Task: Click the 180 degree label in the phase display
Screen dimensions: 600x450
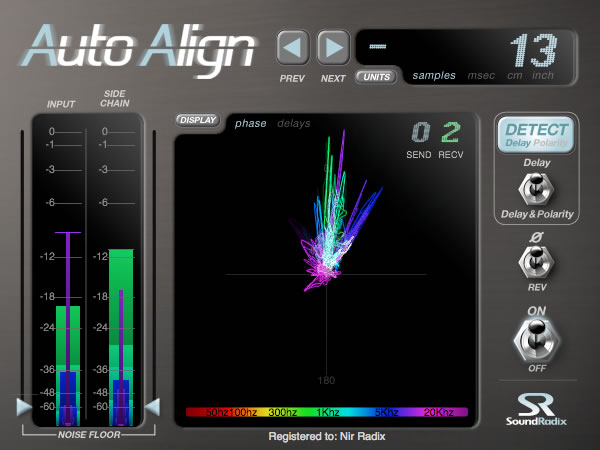Action: pyautogui.click(x=326, y=380)
